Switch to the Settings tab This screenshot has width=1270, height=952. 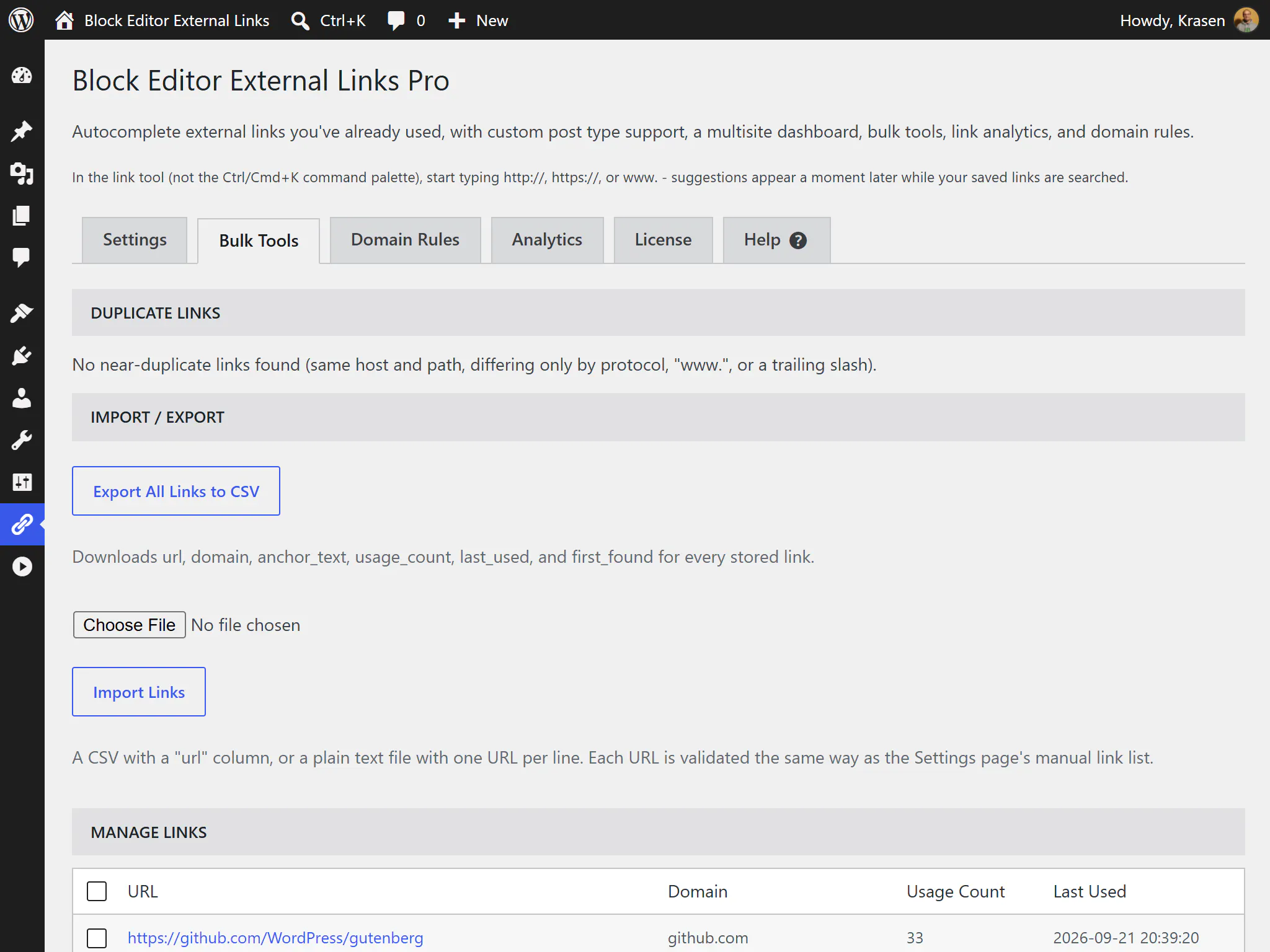pyautogui.click(x=135, y=240)
